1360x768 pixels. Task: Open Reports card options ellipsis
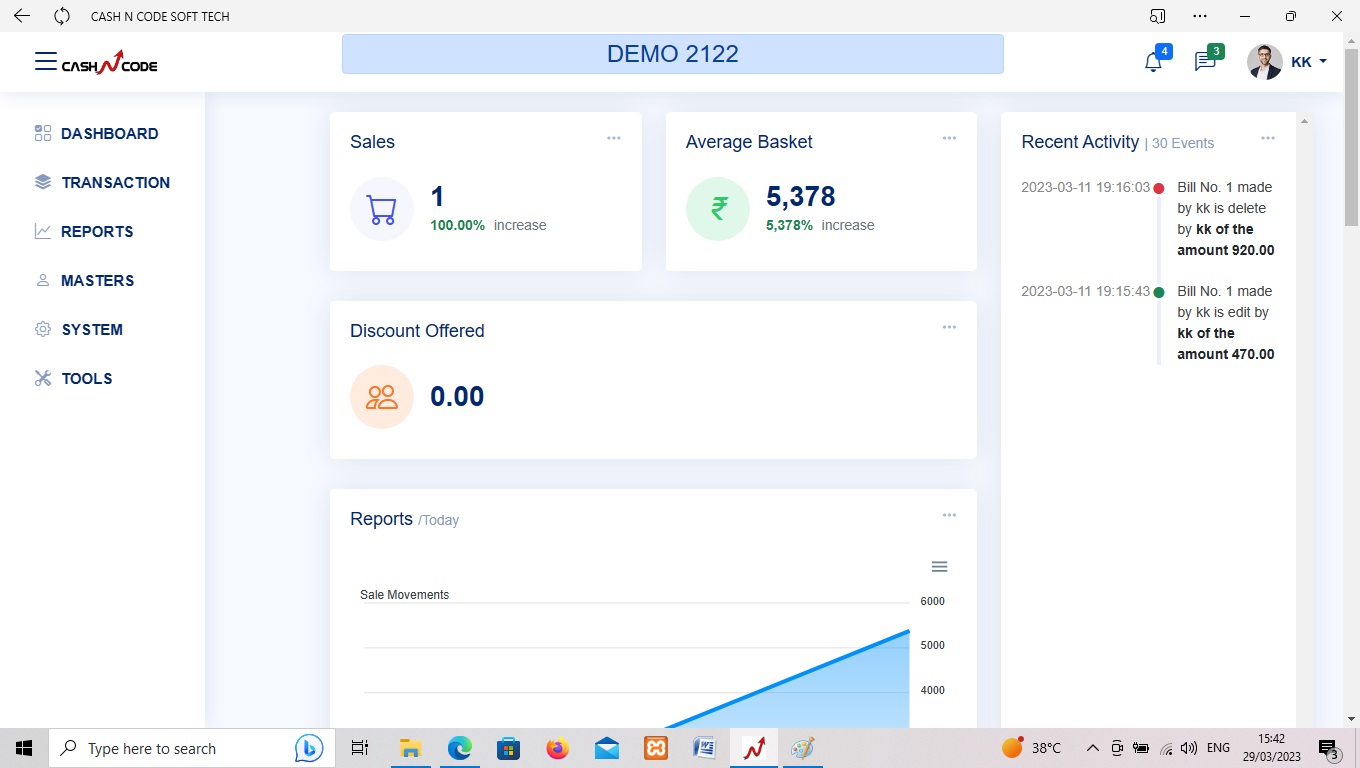click(x=949, y=515)
